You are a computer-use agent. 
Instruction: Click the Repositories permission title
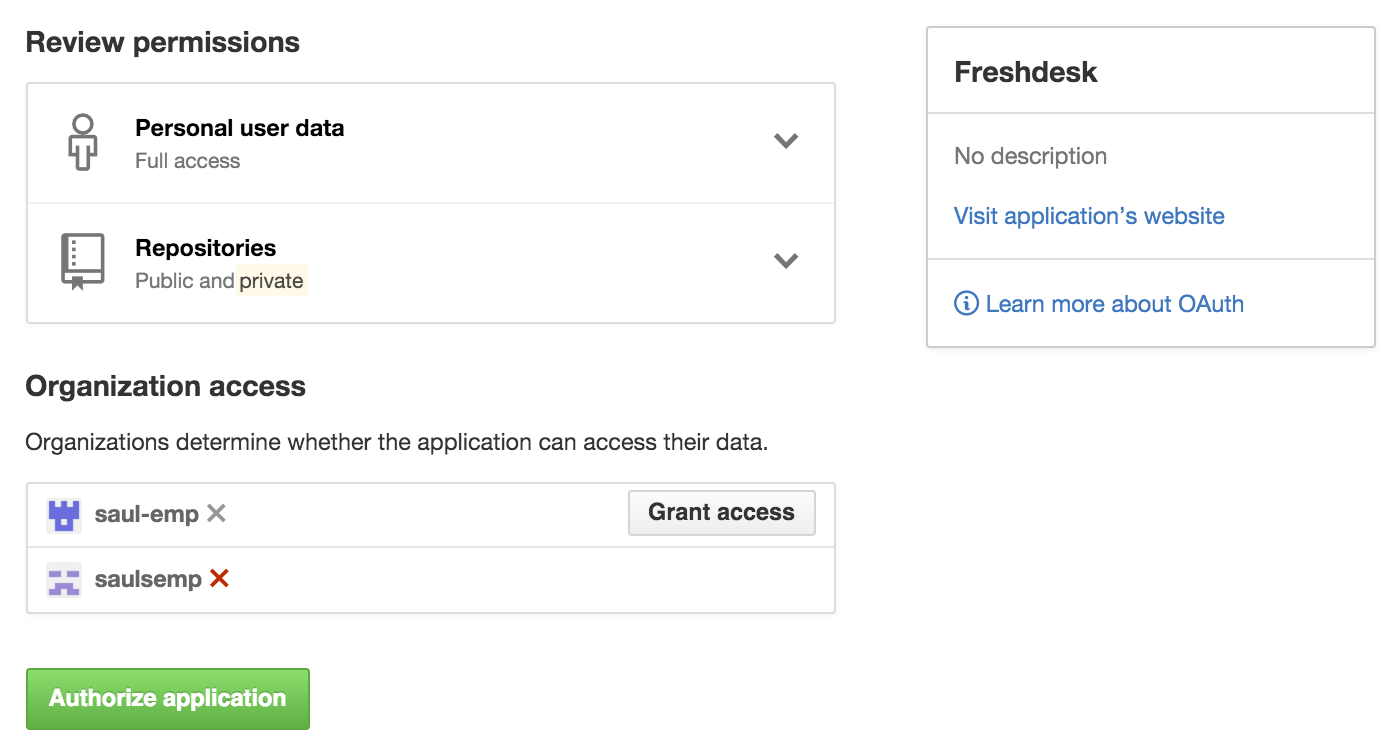click(x=206, y=248)
